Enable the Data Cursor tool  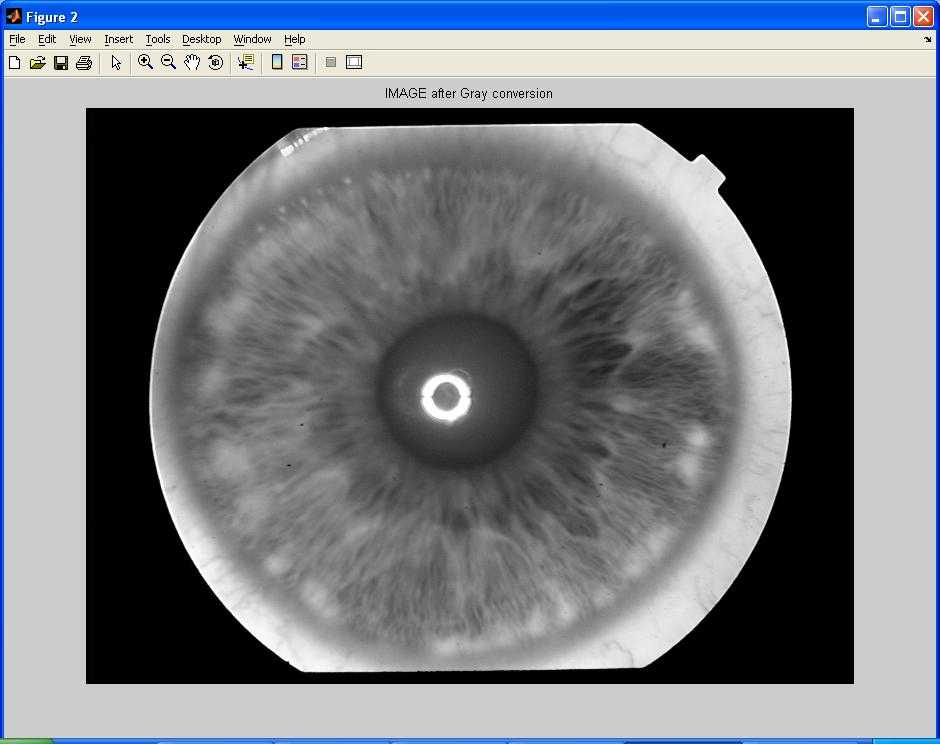point(245,63)
